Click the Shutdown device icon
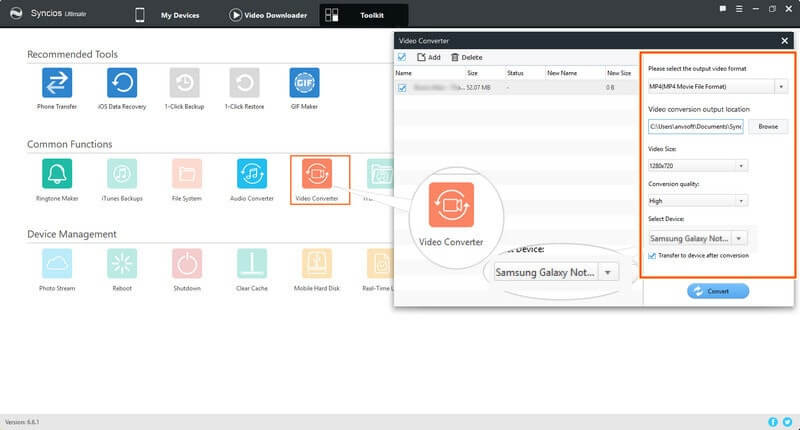Image resolution: width=800 pixels, height=430 pixels. (x=187, y=263)
